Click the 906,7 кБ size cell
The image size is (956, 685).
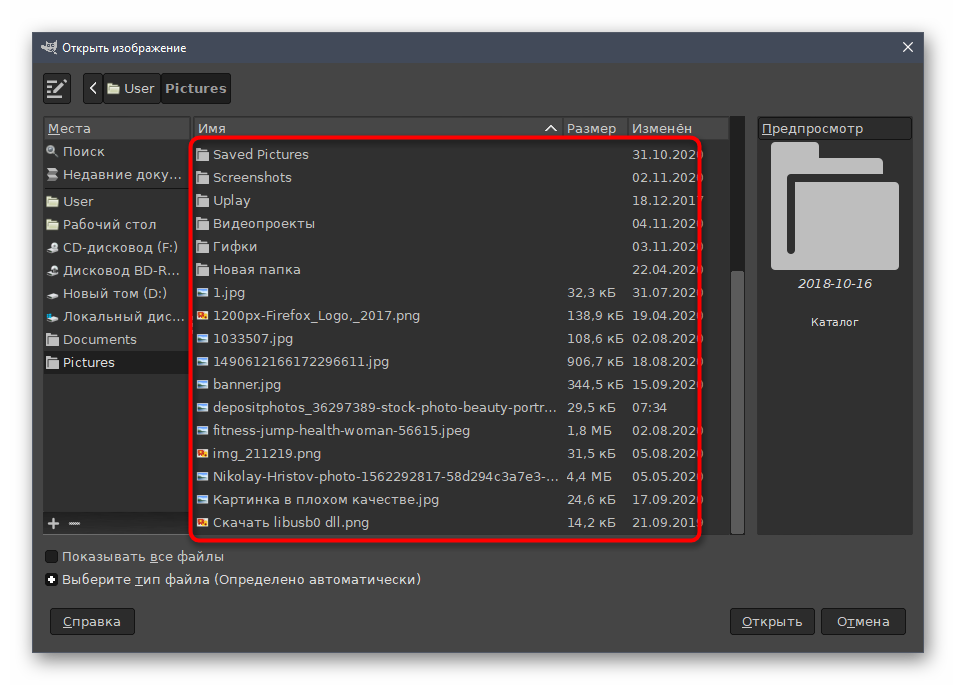pos(595,362)
